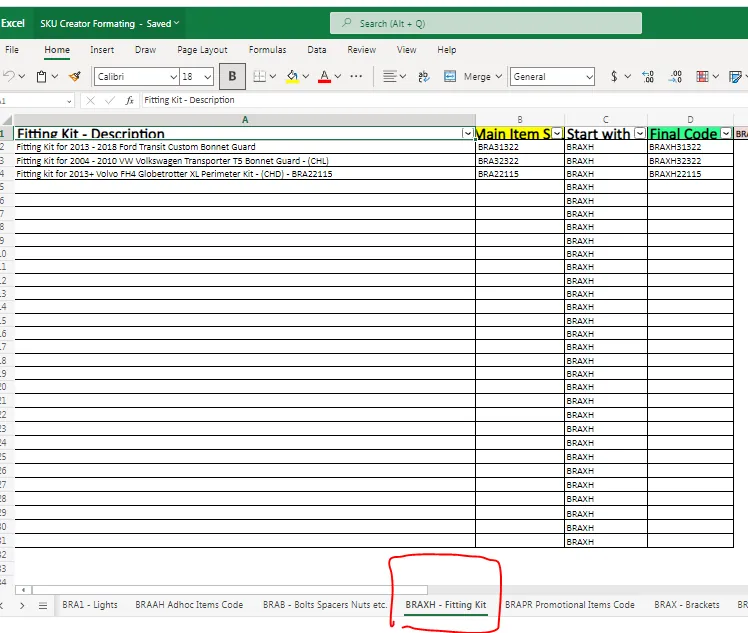Image resolution: width=748 pixels, height=633 pixels.
Task: Click the Undo icon
Action: click(x=9, y=76)
